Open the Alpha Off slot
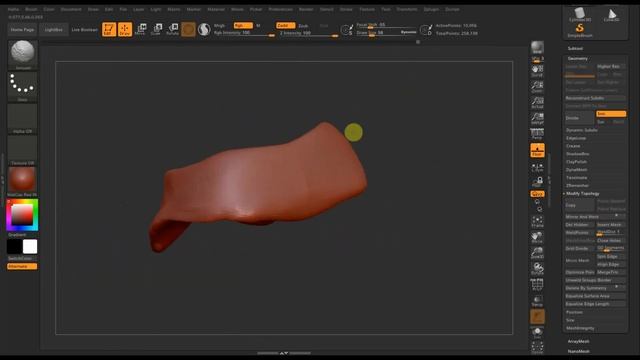 pyautogui.click(x=22, y=118)
